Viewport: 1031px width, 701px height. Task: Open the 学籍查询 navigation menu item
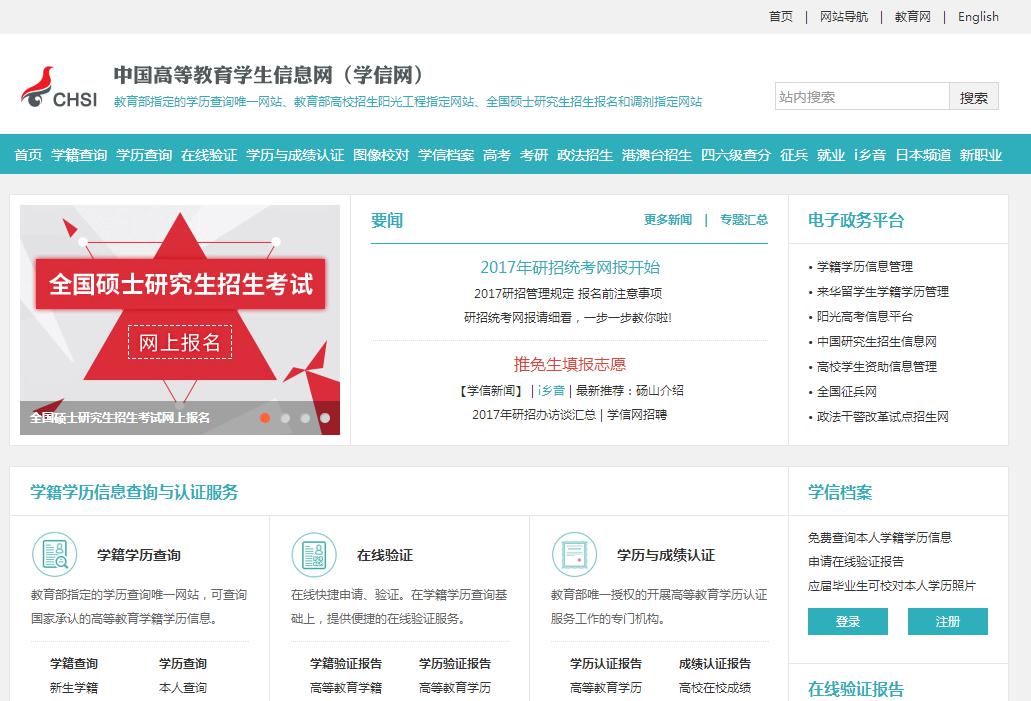click(x=79, y=155)
